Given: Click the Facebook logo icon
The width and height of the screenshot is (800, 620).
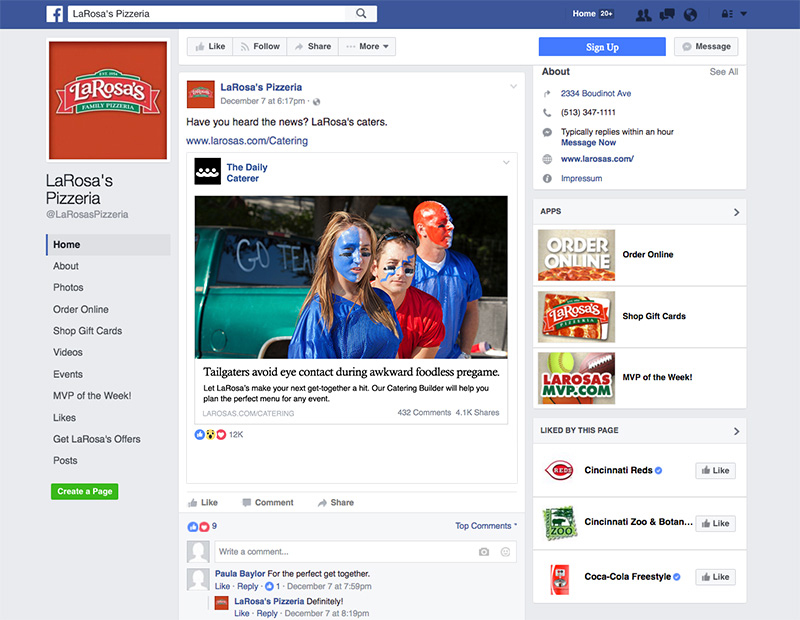Looking at the screenshot, I should [55, 14].
